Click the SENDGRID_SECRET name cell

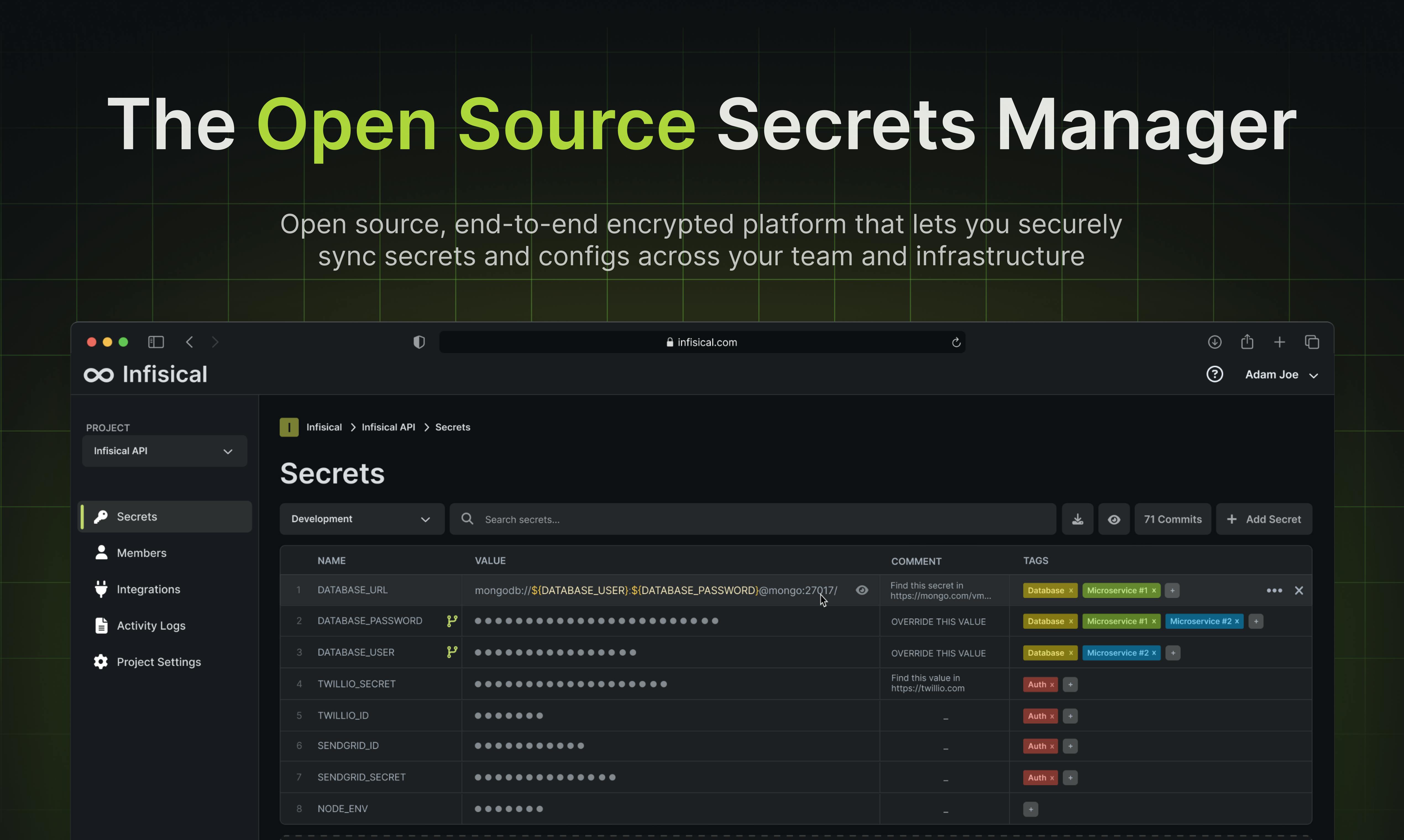(x=361, y=777)
